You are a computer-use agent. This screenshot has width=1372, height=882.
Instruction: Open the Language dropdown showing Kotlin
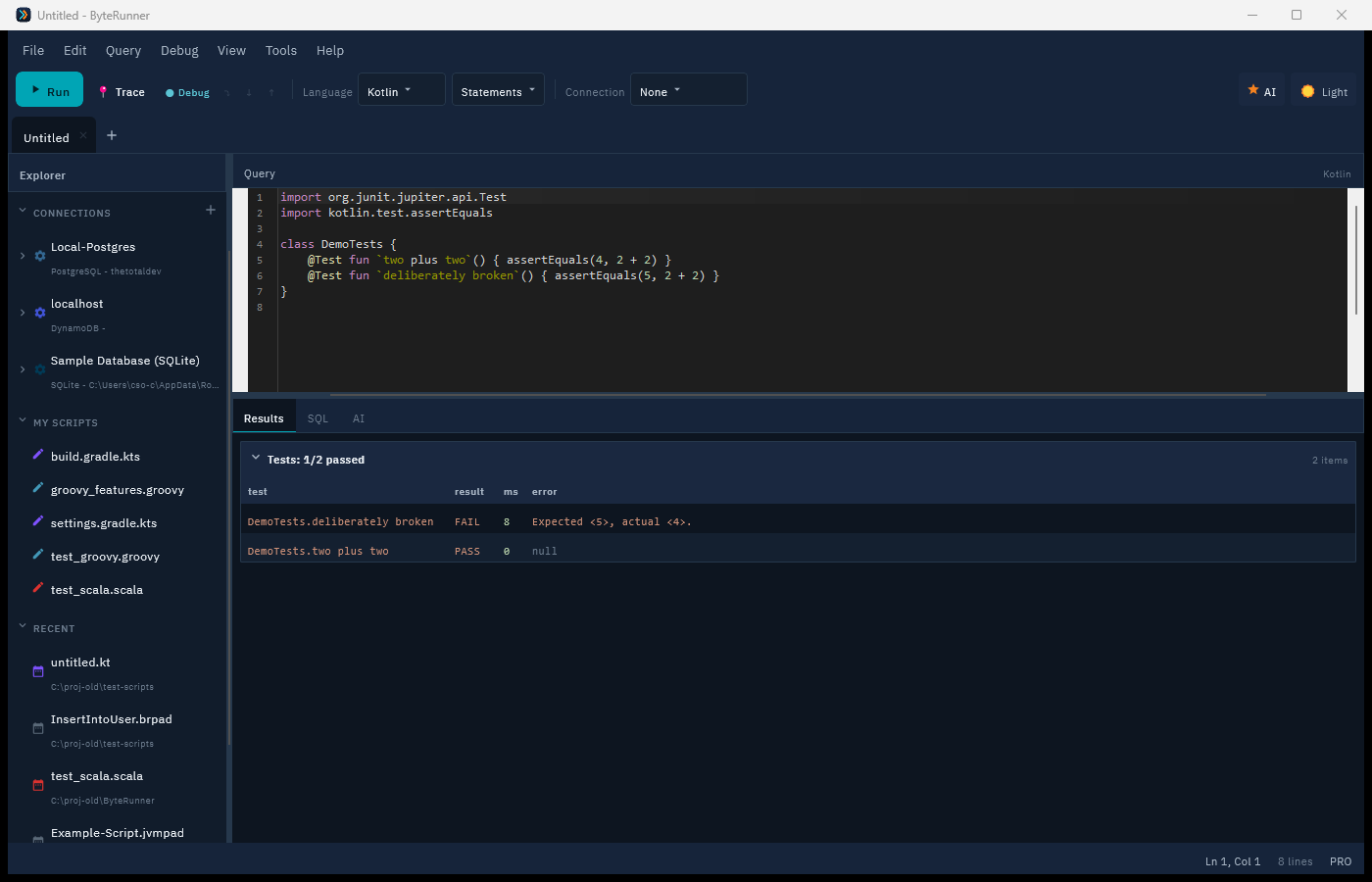point(402,90)
